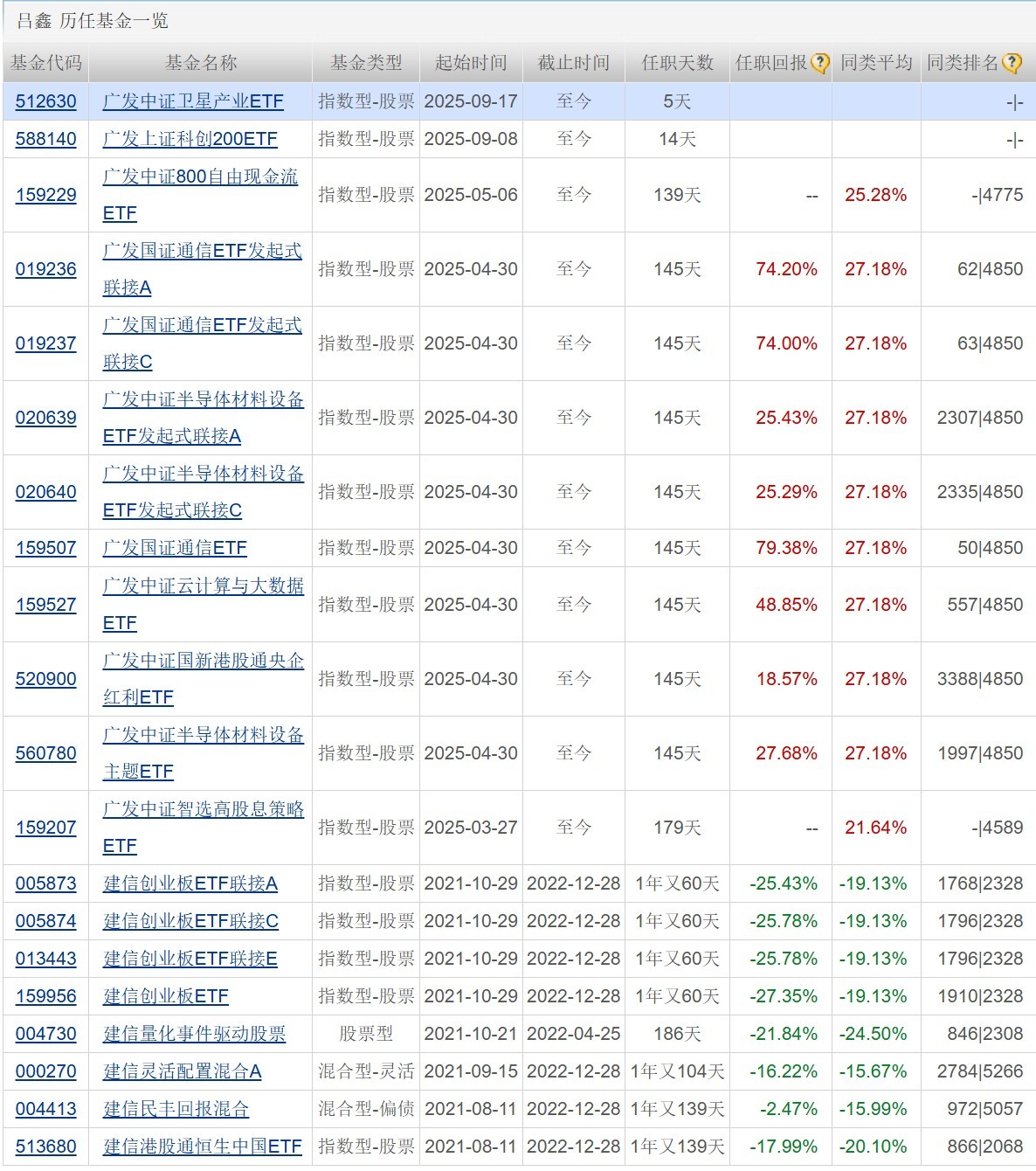Select the end date 2022-04-25
Screen dimensions: 1036x1171
574,1034
